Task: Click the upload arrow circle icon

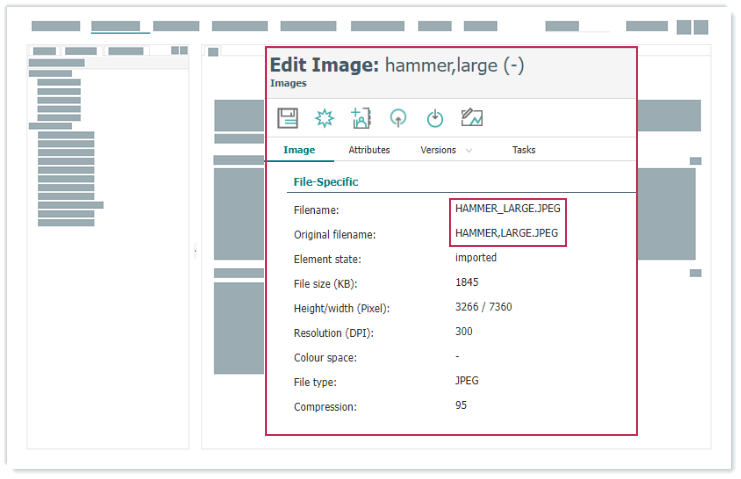Action: (398, 118)
